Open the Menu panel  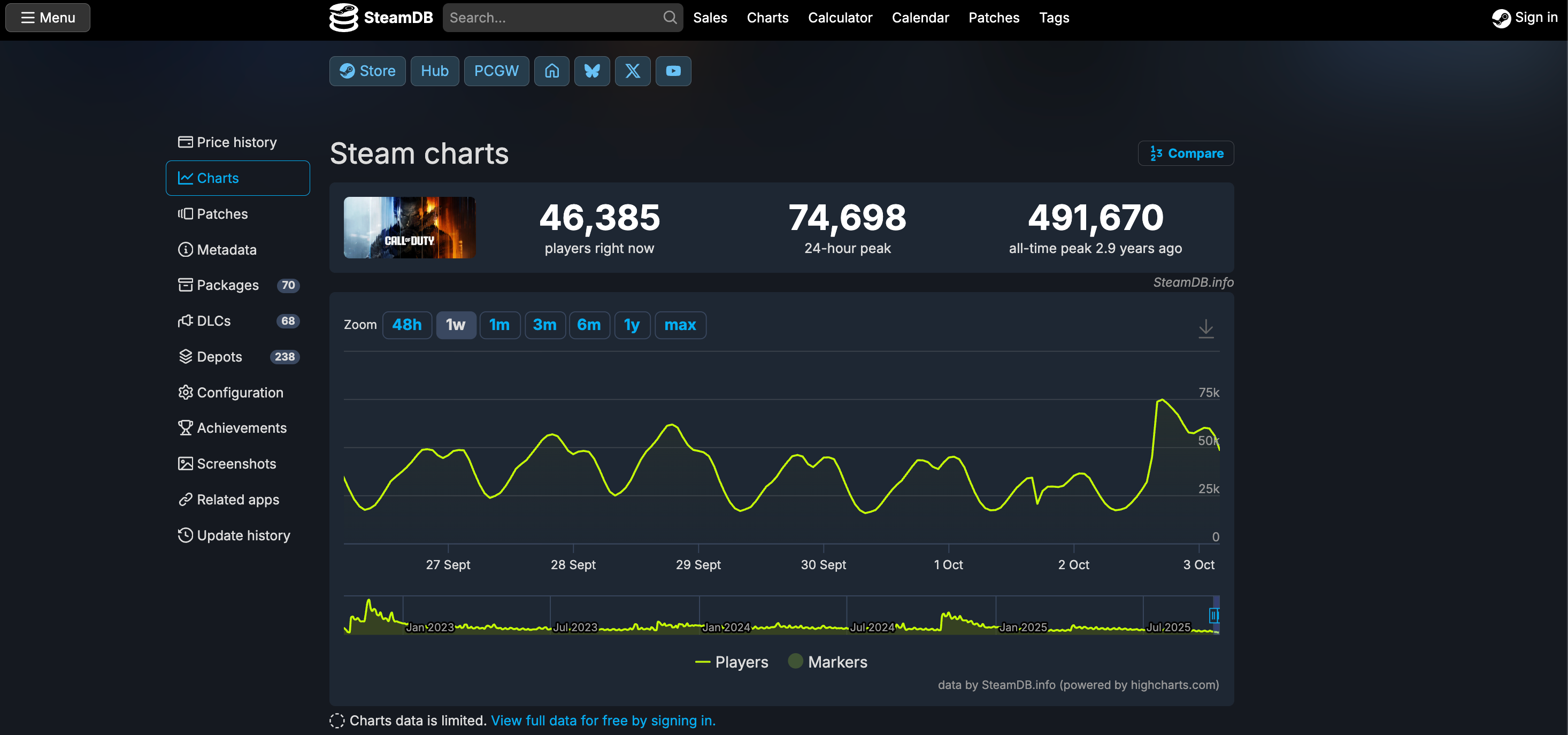[x=48, y=18]
